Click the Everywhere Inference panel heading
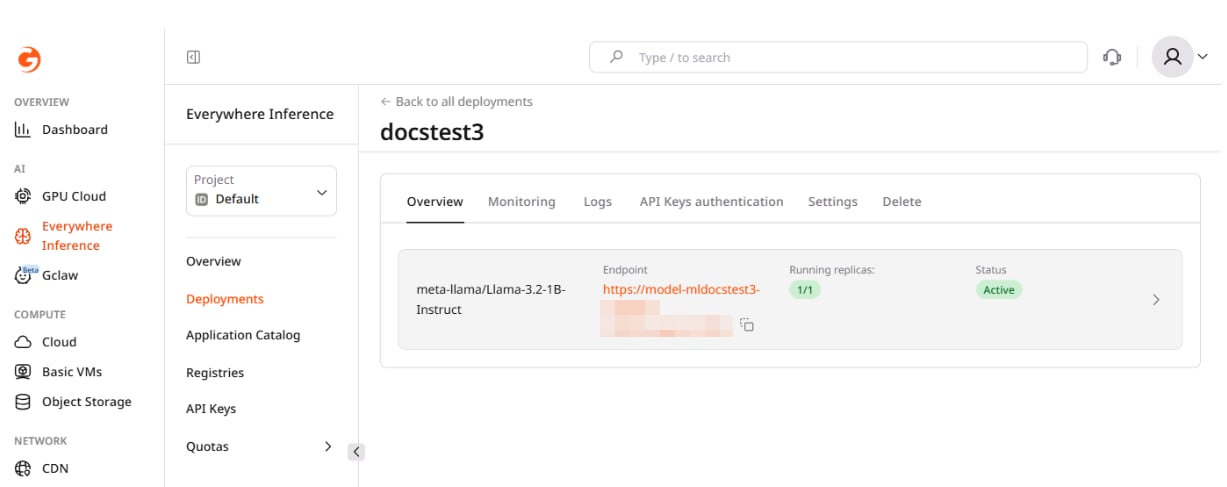 coord(260,114)
